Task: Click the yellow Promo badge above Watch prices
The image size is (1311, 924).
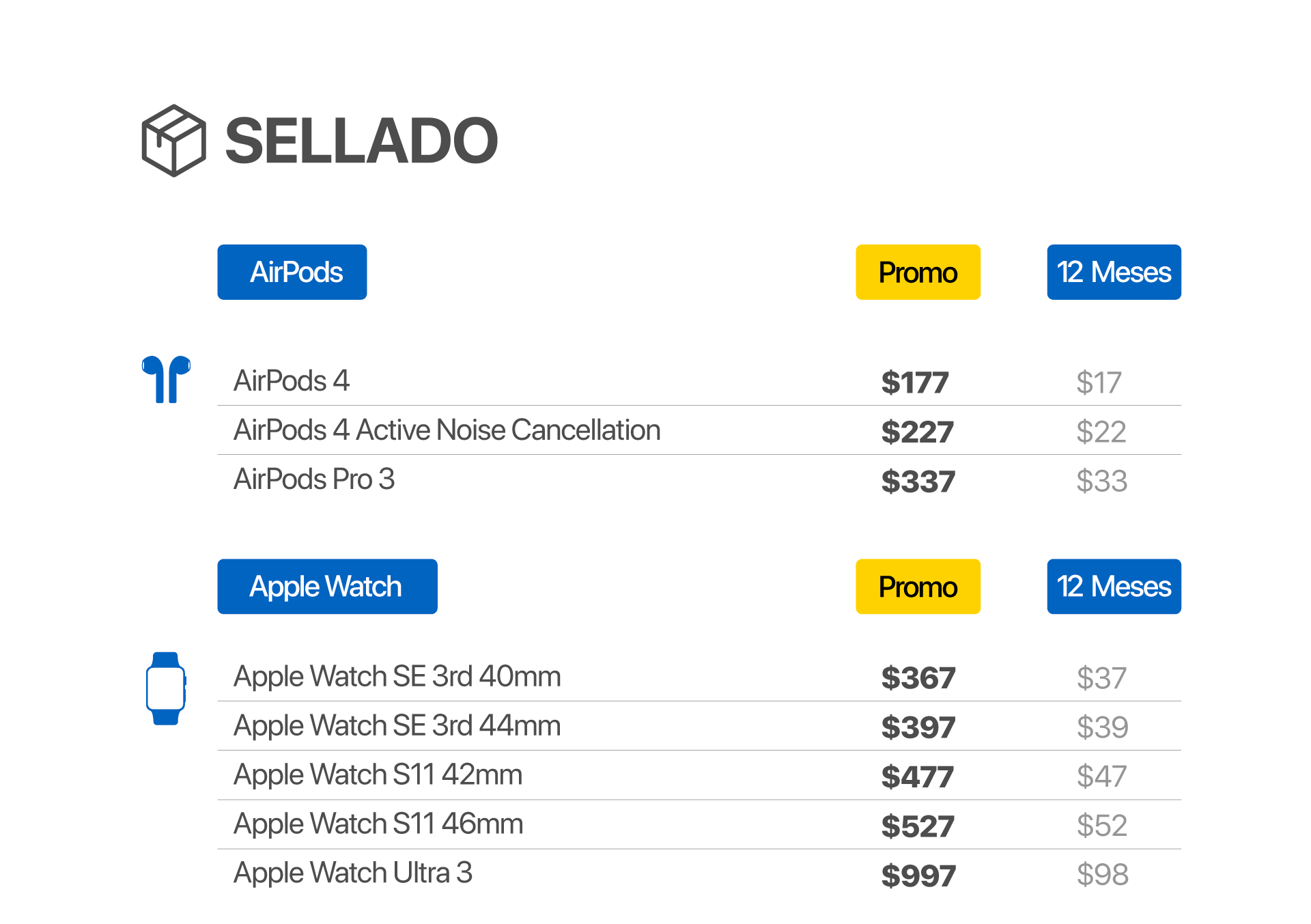Action: click(918, 587)
